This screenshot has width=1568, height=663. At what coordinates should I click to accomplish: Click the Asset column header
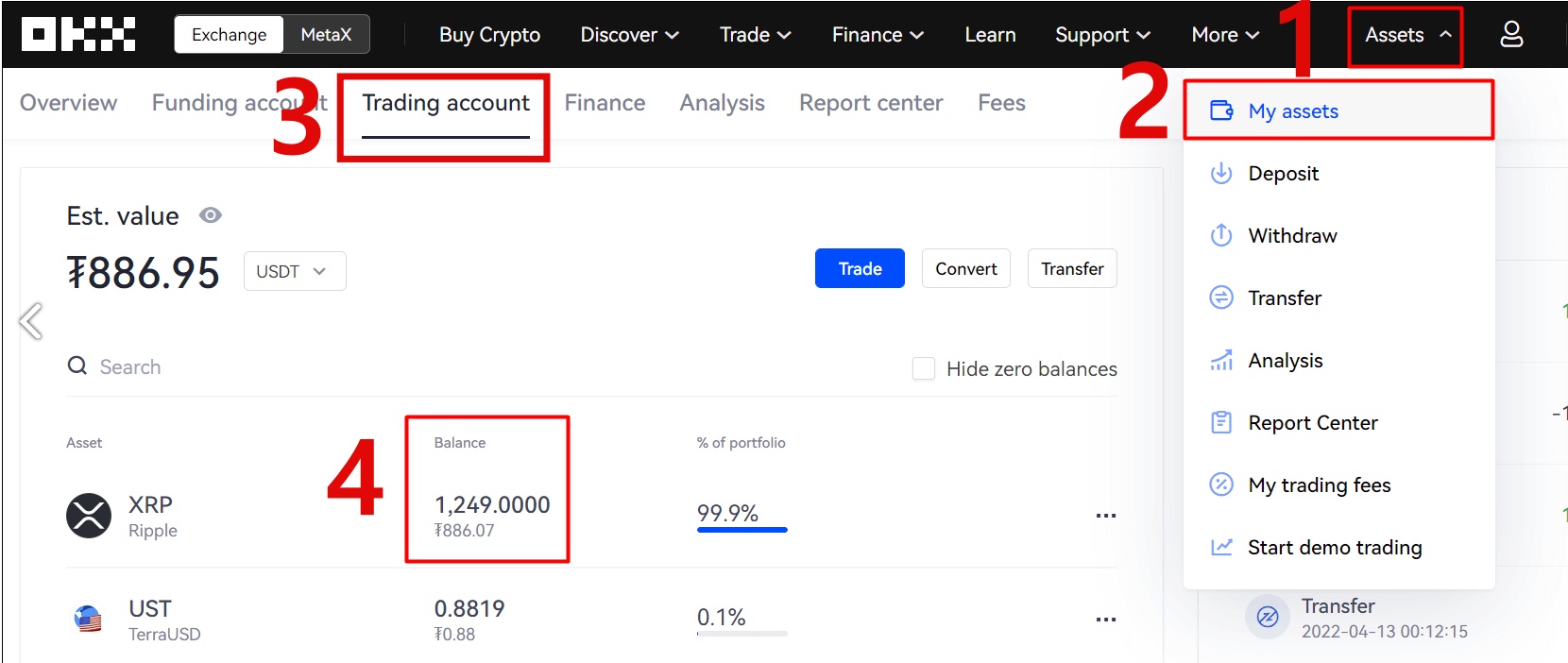click(x=84, y=442)
